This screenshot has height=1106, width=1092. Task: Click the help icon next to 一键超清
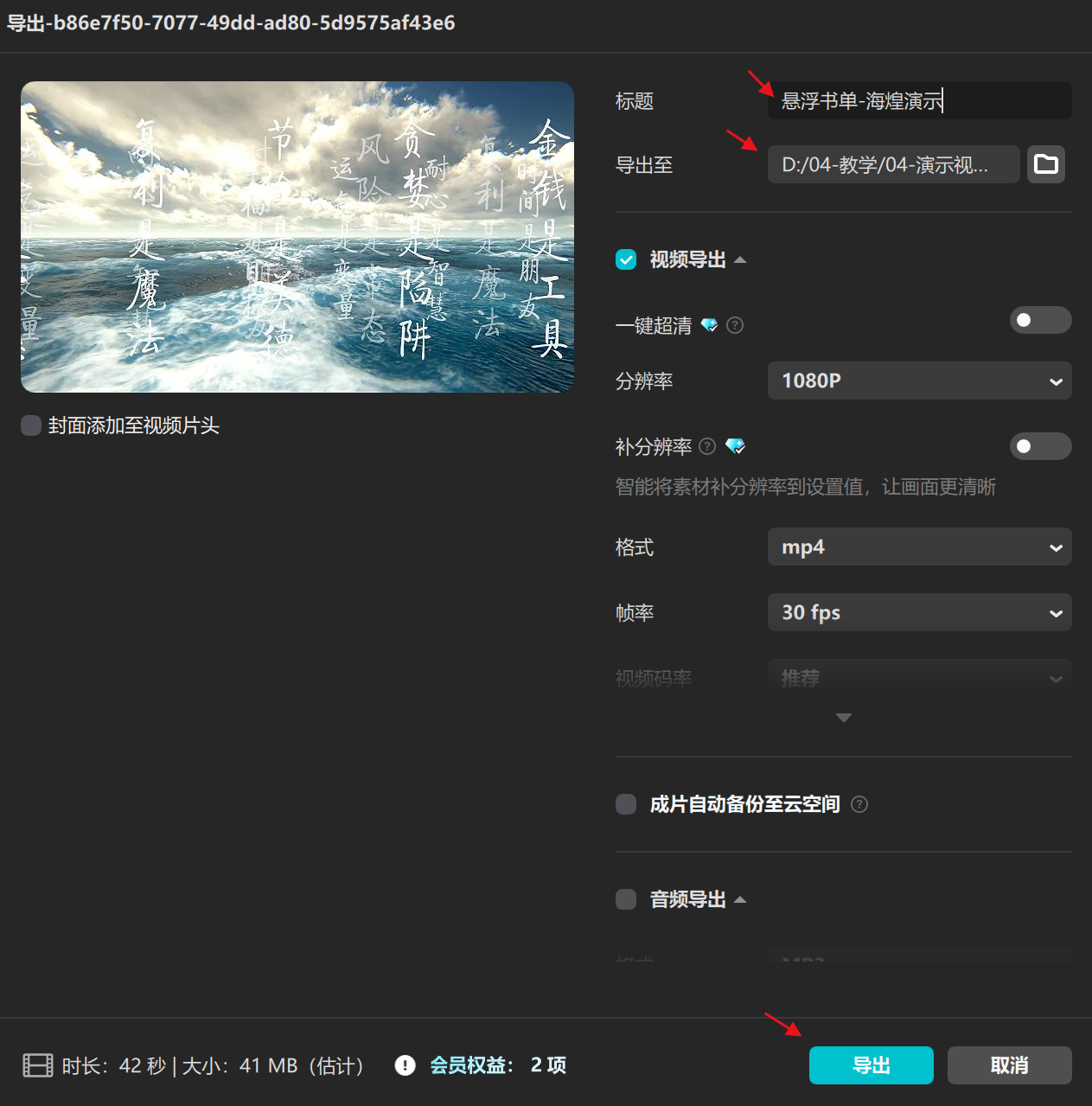coord(736,324)
